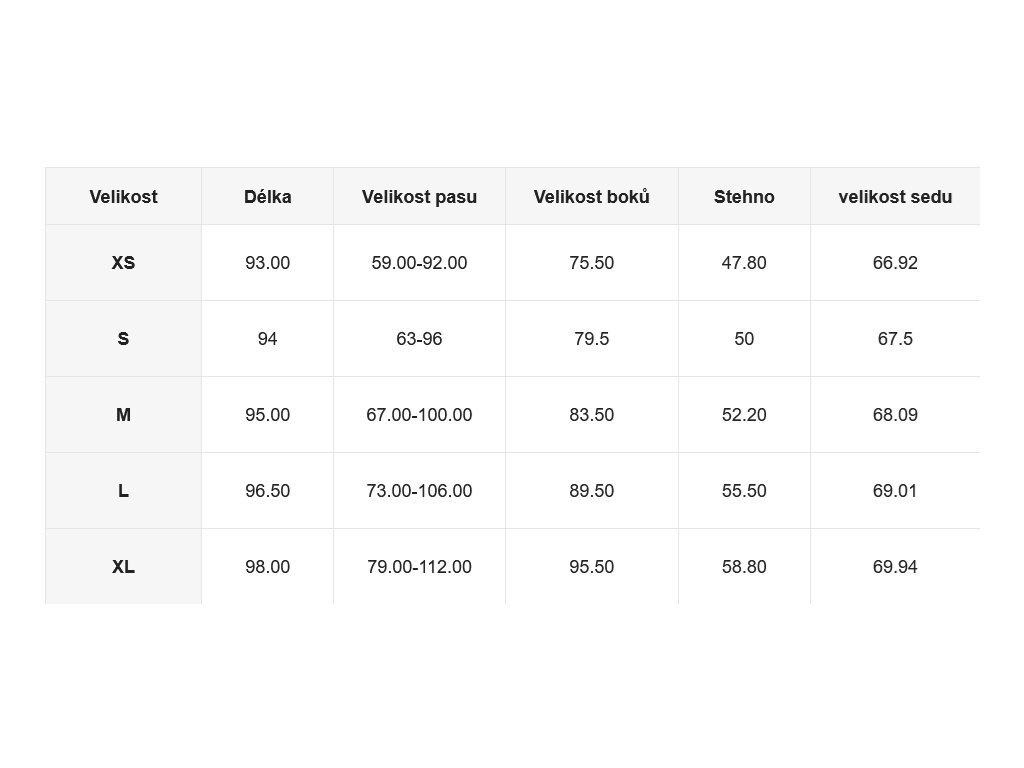Click the 47.80 thigh value cell

pos(744,263)
